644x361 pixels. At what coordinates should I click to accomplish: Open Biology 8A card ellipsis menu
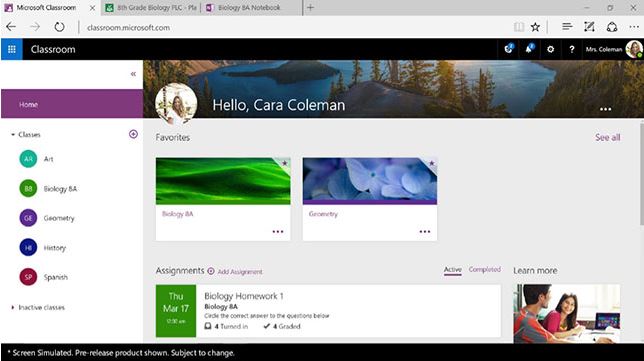tap(278, 232)
